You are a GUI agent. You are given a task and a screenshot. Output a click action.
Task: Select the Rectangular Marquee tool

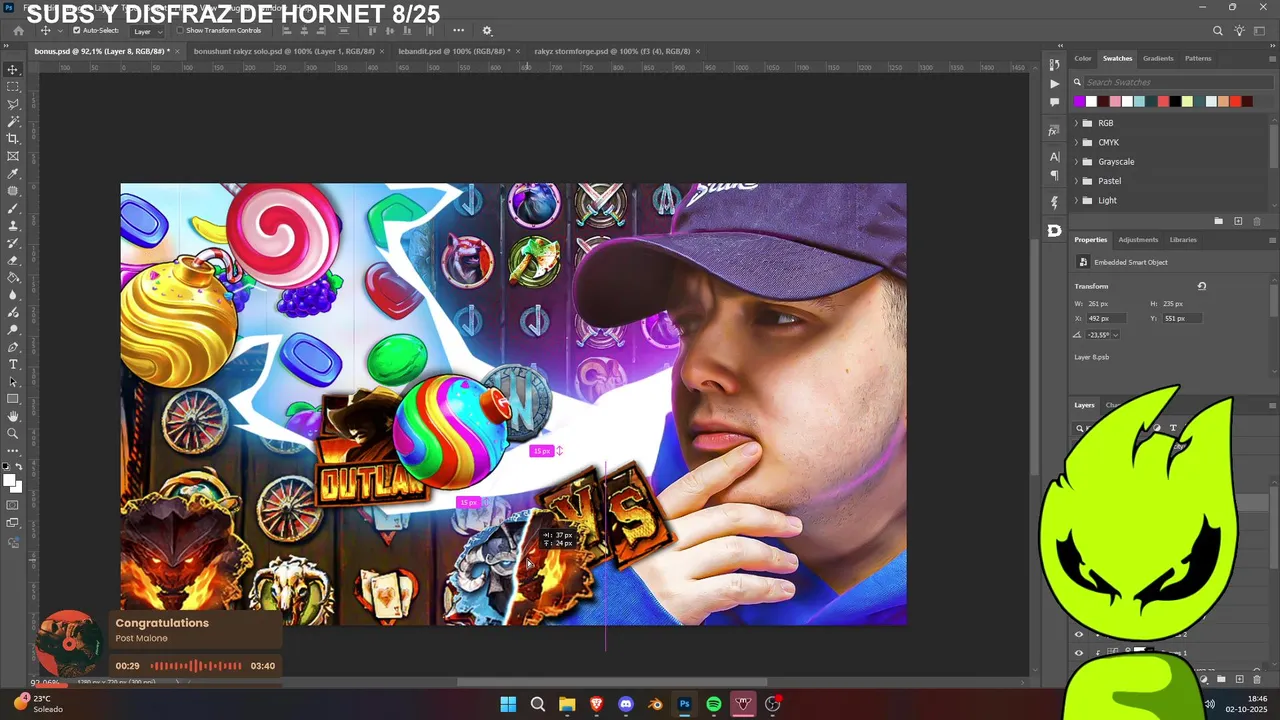(13, 87)
